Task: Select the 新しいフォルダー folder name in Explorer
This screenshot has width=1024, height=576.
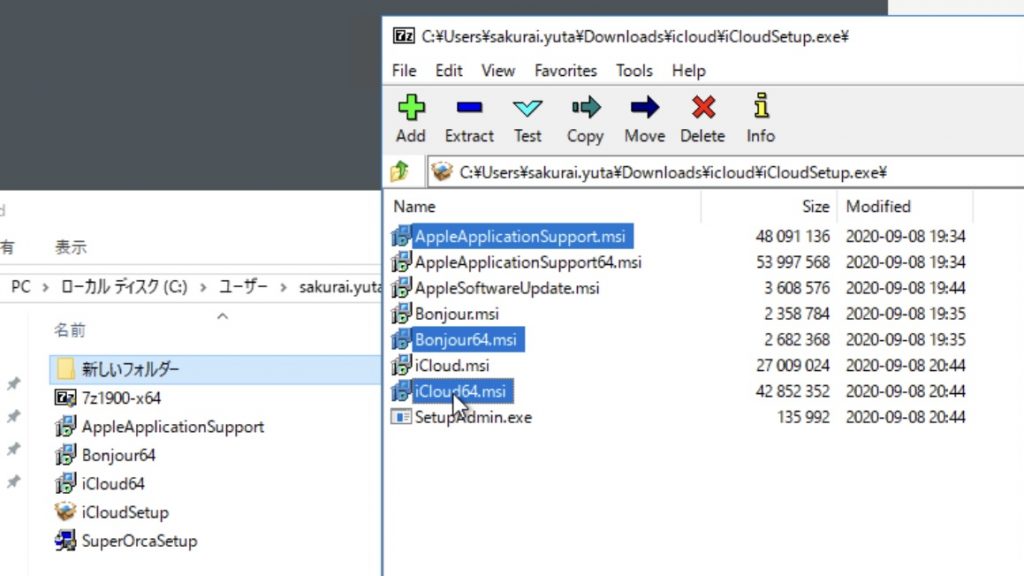Action: point(130,369)
